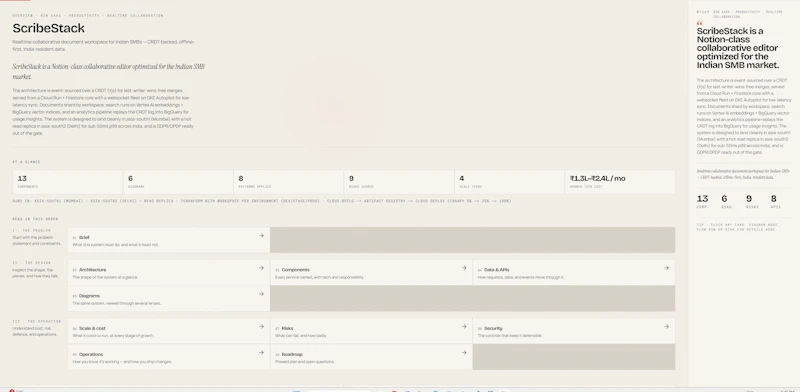This screenshot has width=800, height=392.
Task: Click the side panel italic workspace summary
Action: tap(743, 174)
